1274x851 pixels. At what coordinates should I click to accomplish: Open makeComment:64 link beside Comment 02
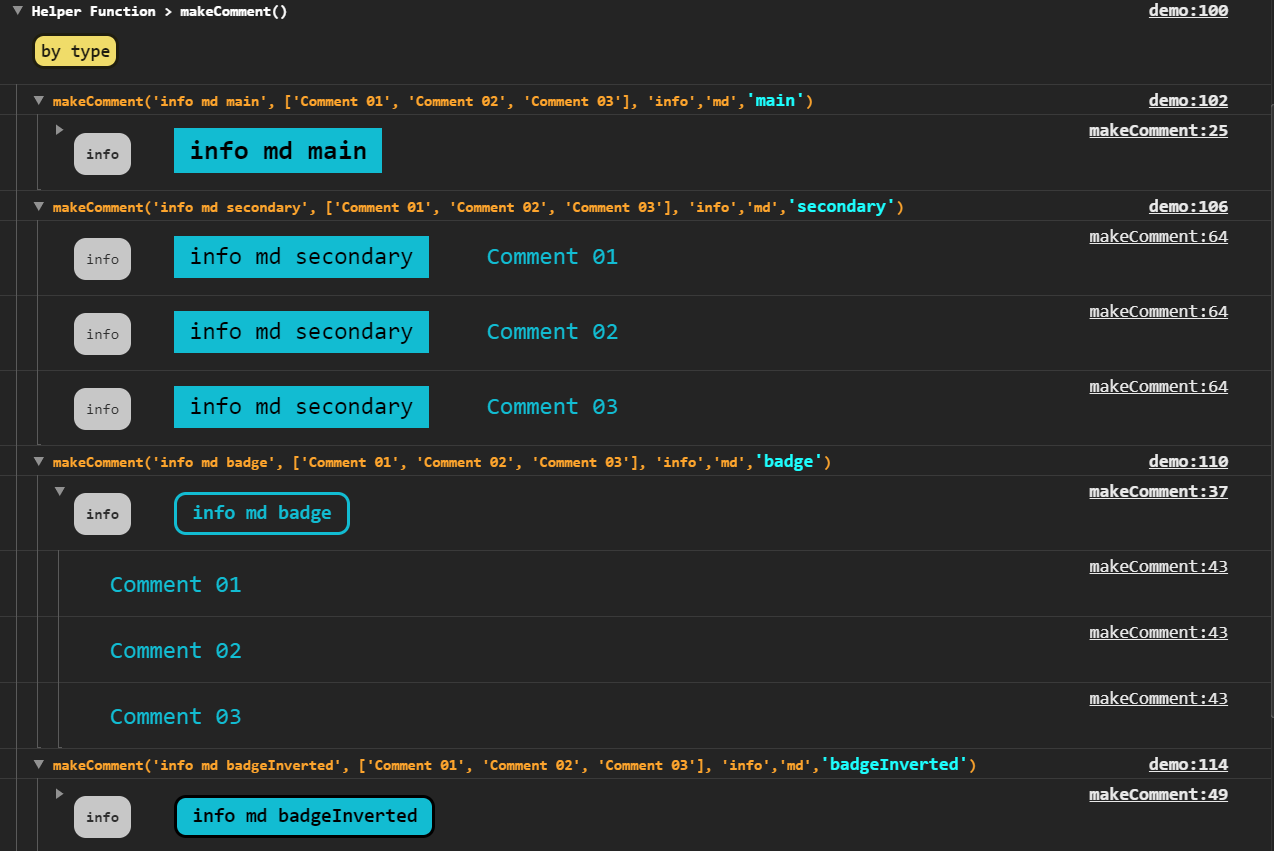1158,311
